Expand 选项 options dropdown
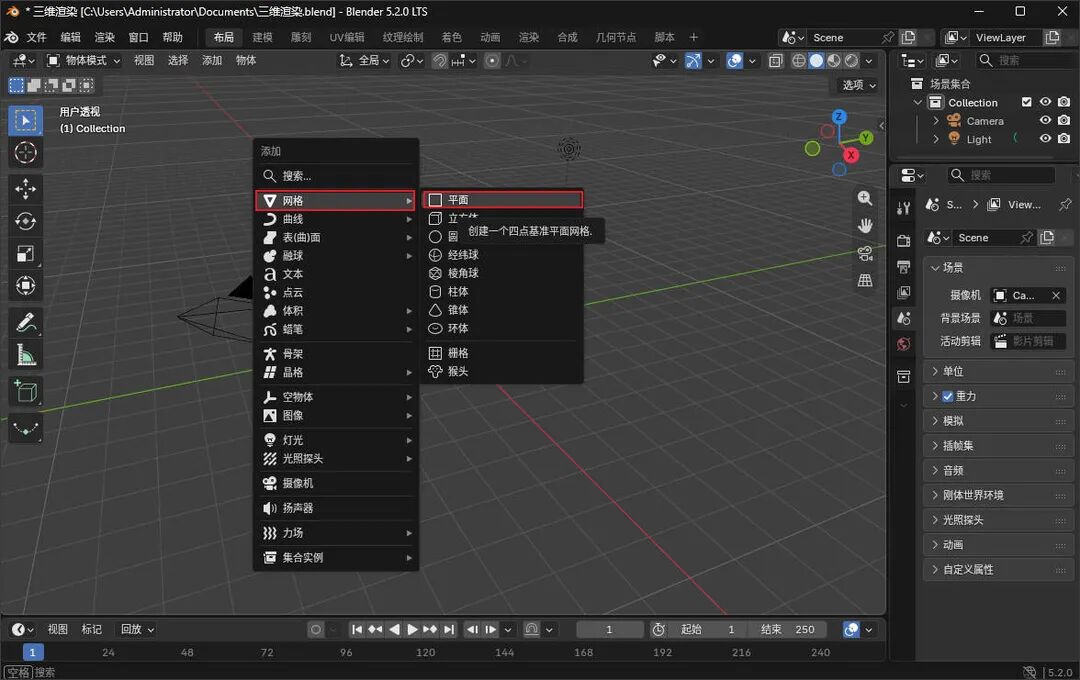 (x=859, y=85)
